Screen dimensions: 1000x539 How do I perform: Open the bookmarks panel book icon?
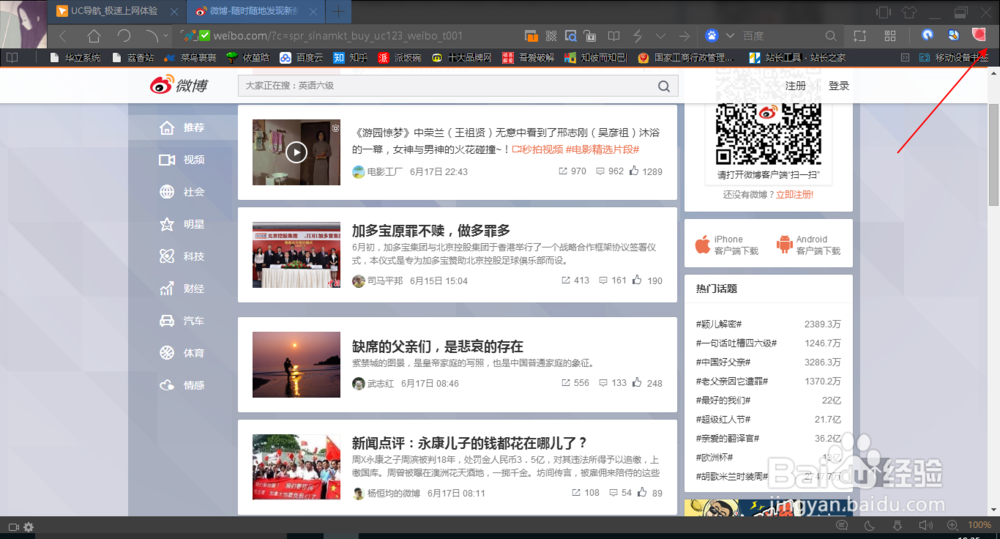click(12, 57)
